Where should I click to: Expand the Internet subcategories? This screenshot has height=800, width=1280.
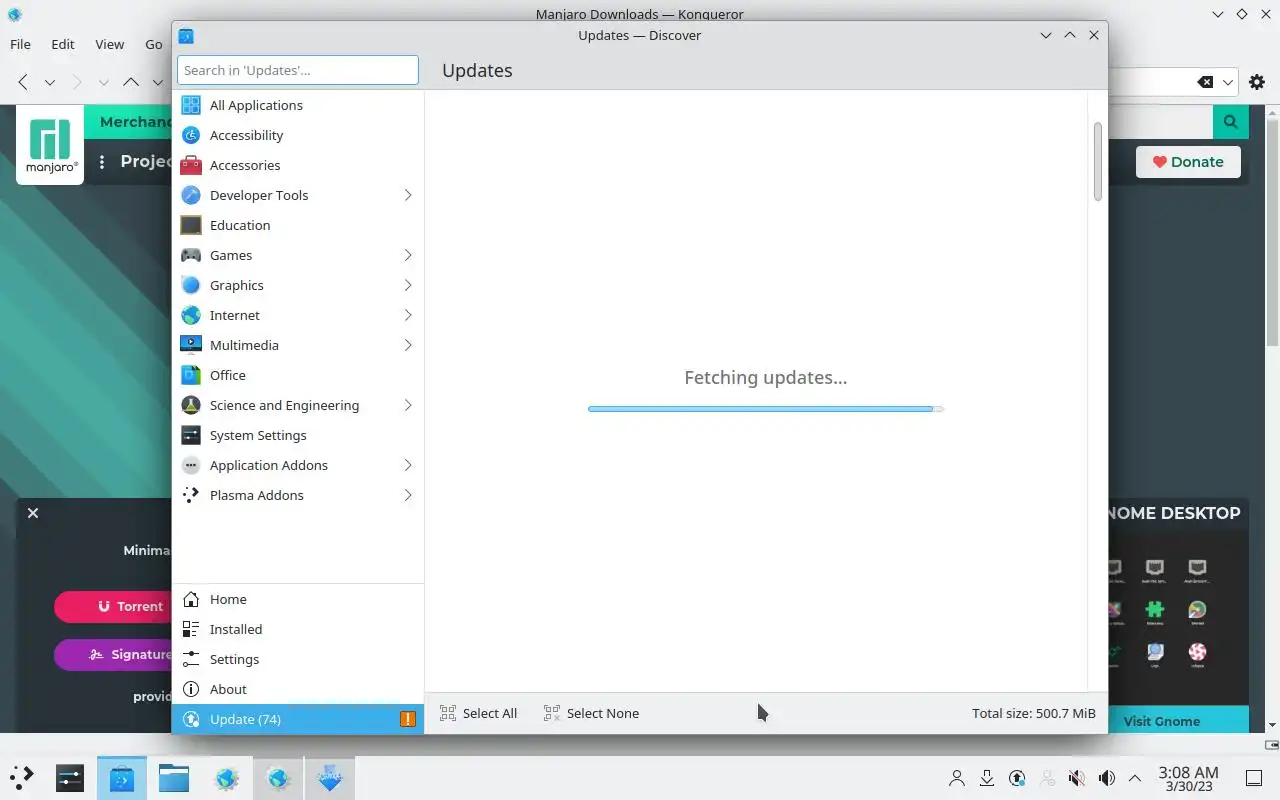408,315
